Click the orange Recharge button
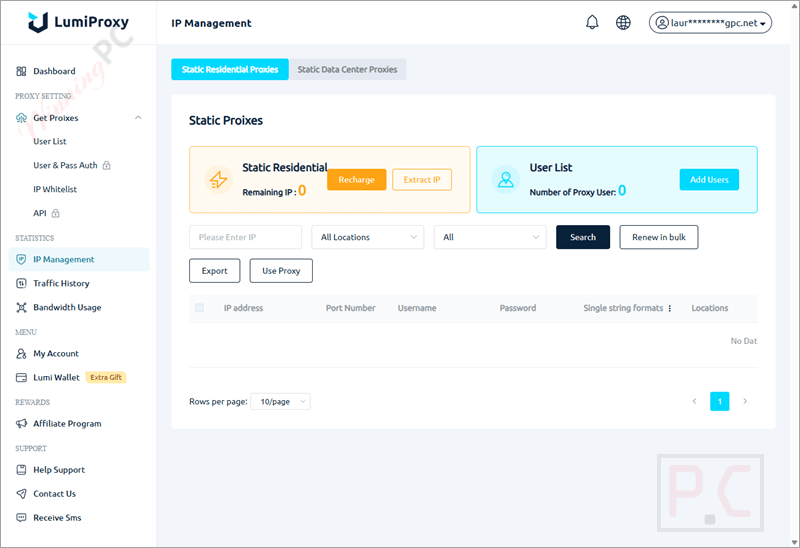800x548 pixels. pos(357,180)
